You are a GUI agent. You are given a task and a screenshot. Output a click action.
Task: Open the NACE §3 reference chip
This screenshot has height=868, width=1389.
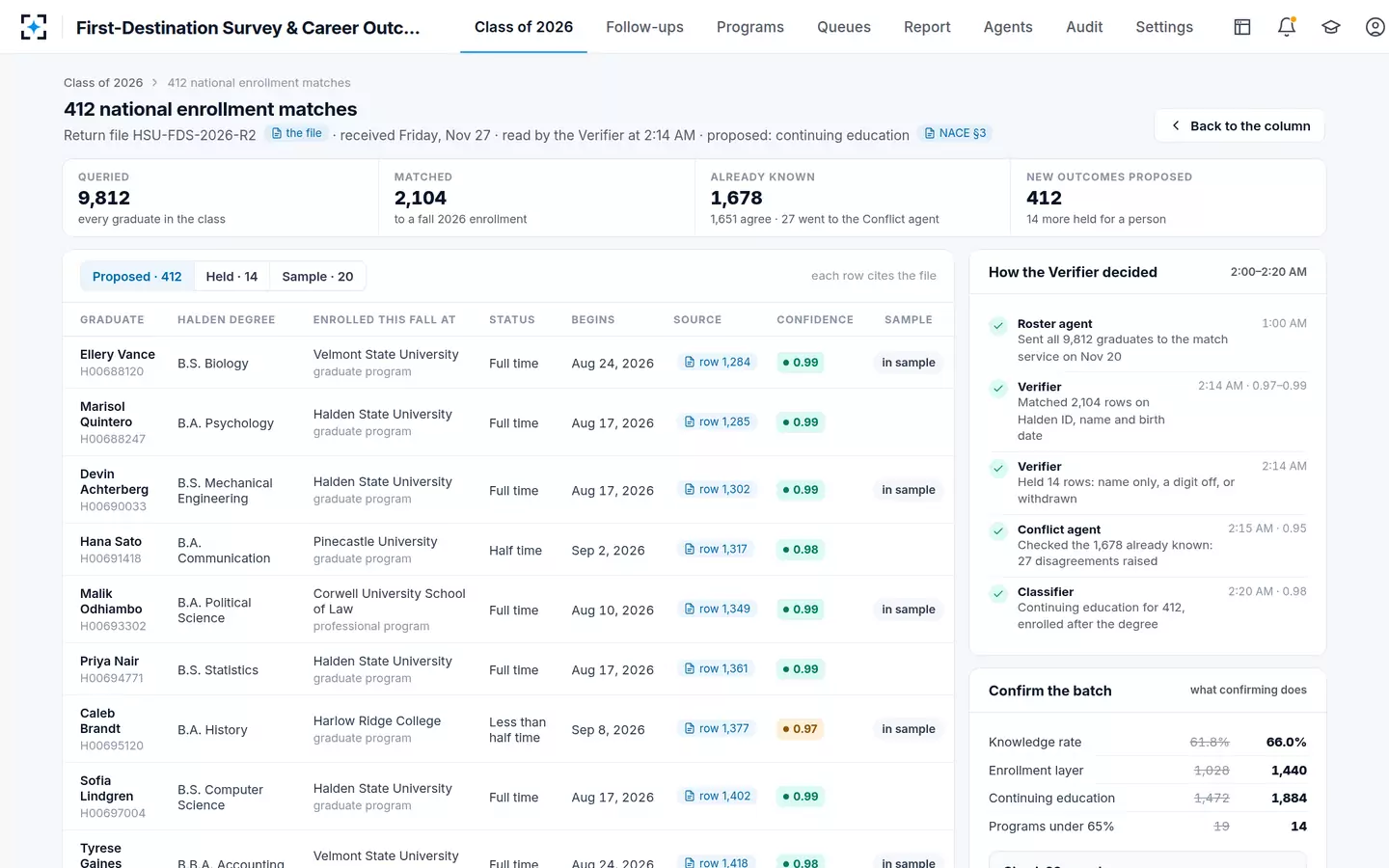coord(956,133)
